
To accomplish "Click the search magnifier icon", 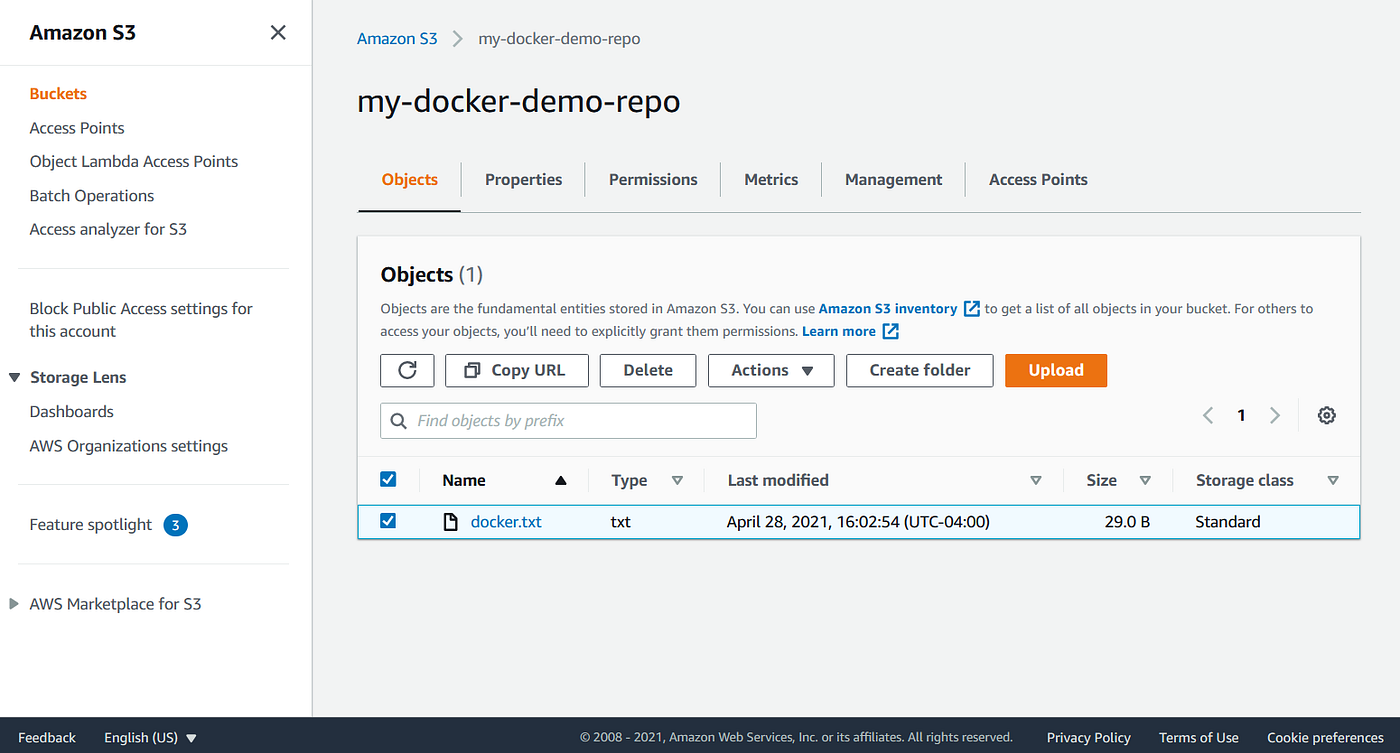I will point(397,420).
